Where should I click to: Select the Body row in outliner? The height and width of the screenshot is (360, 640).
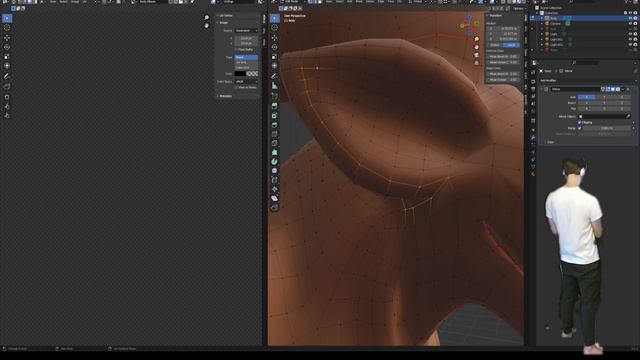click(x=584, y=18)
